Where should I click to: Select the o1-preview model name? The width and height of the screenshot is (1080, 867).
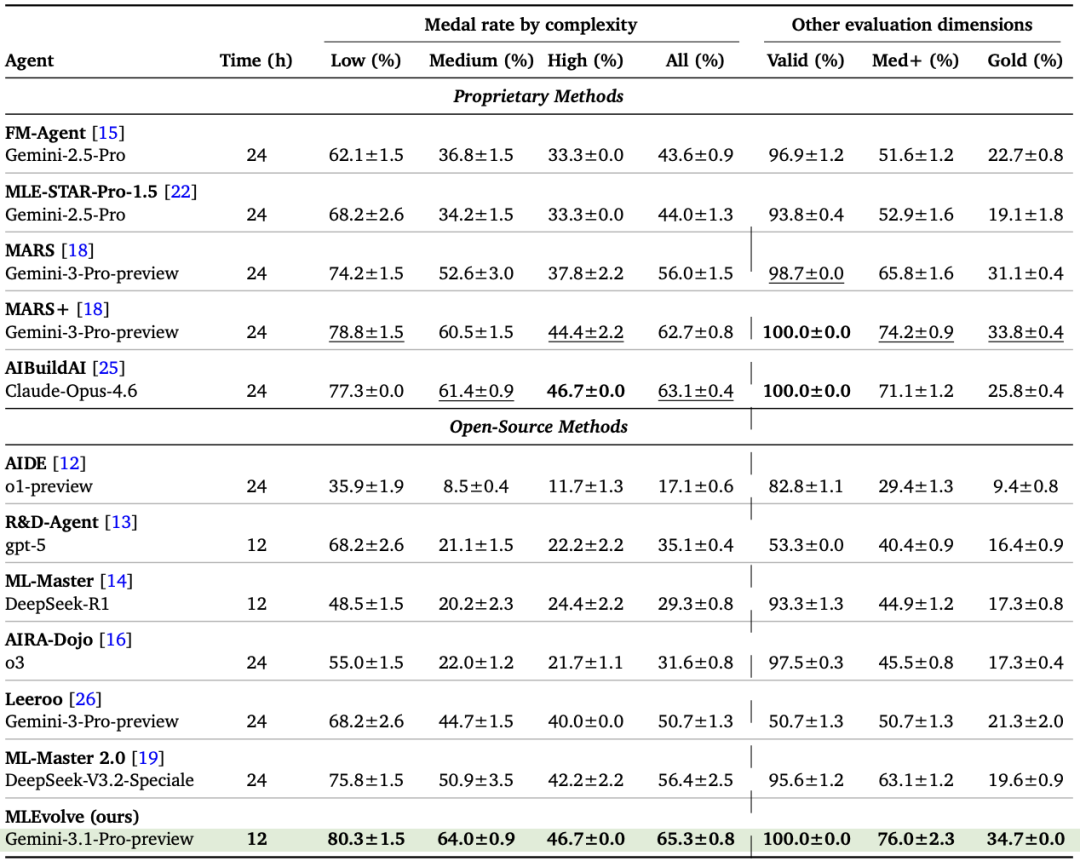click(49, 486)
